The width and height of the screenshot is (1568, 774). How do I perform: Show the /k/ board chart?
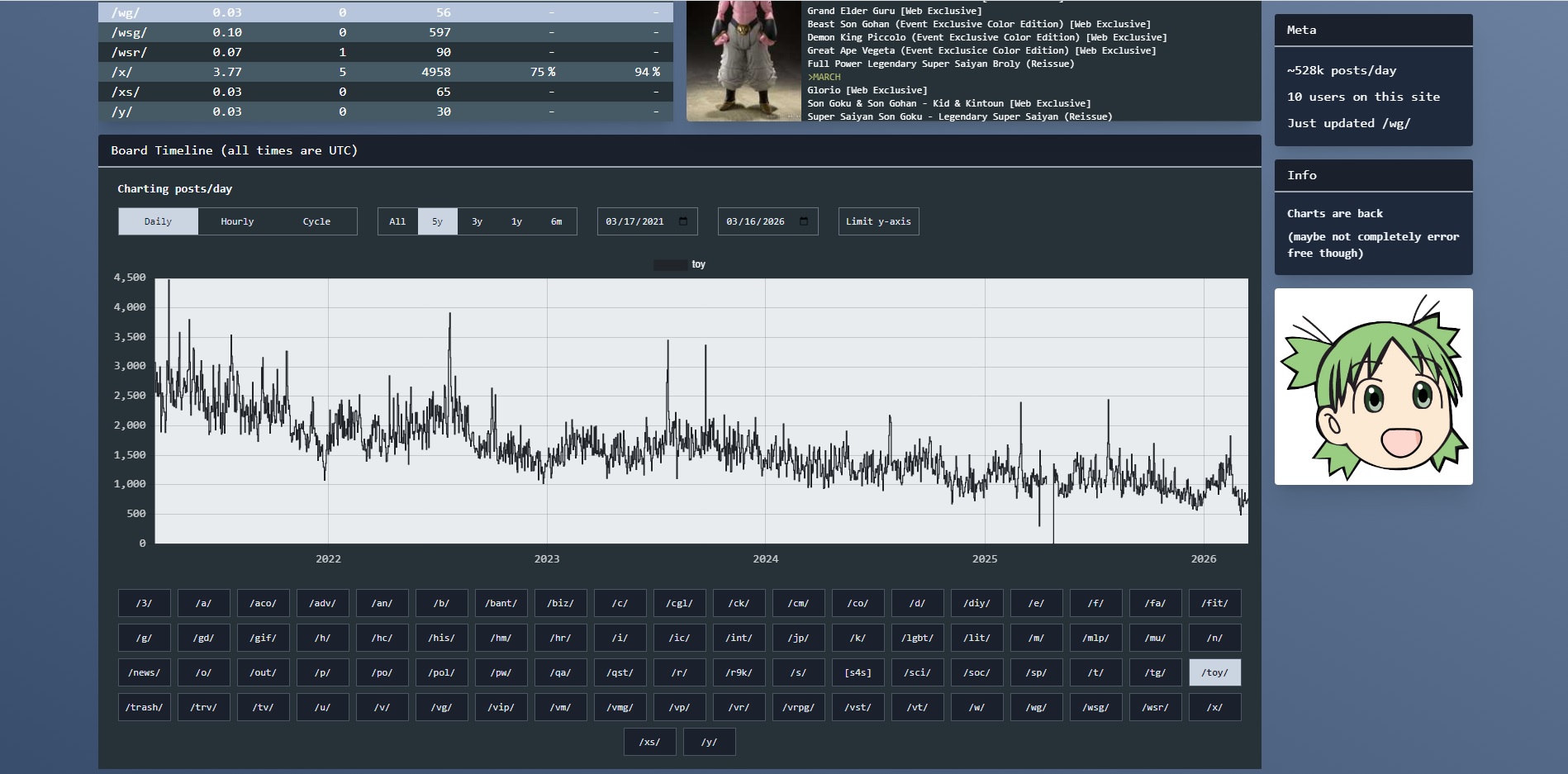coord(858,638)
